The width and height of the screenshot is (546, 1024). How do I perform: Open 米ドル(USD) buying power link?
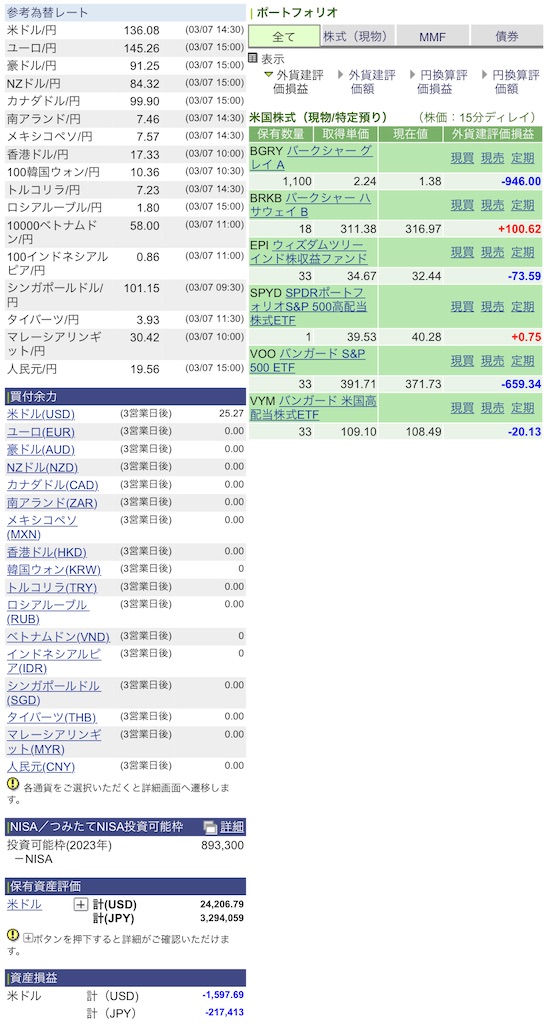click(41, 414)
